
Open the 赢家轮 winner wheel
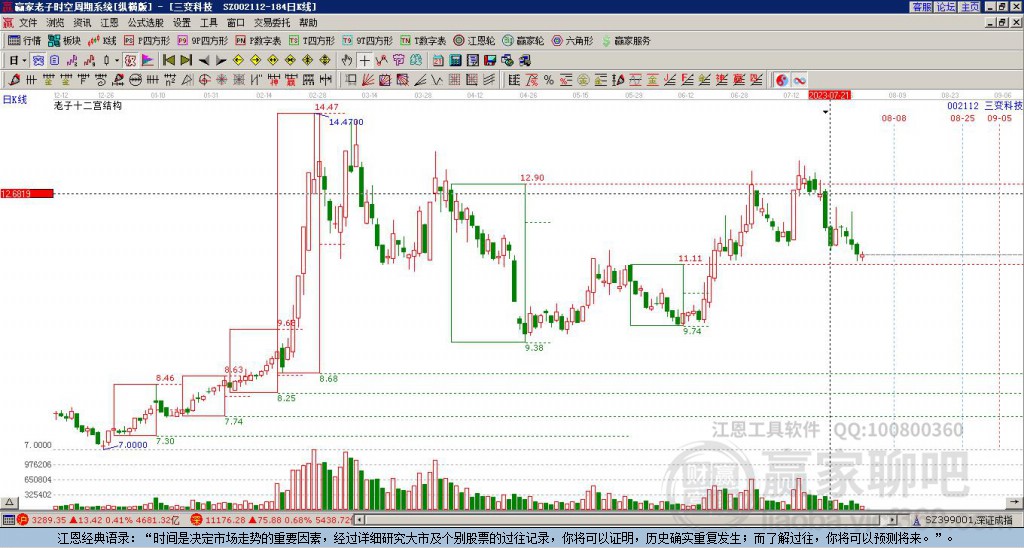(x=523, y=40)
